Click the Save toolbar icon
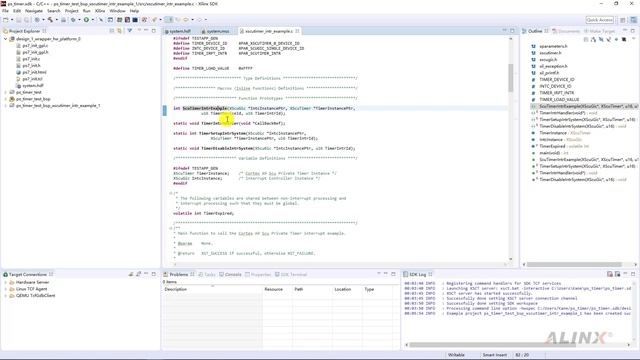Viewport: 640px width, 360px height. coord(19,20)
